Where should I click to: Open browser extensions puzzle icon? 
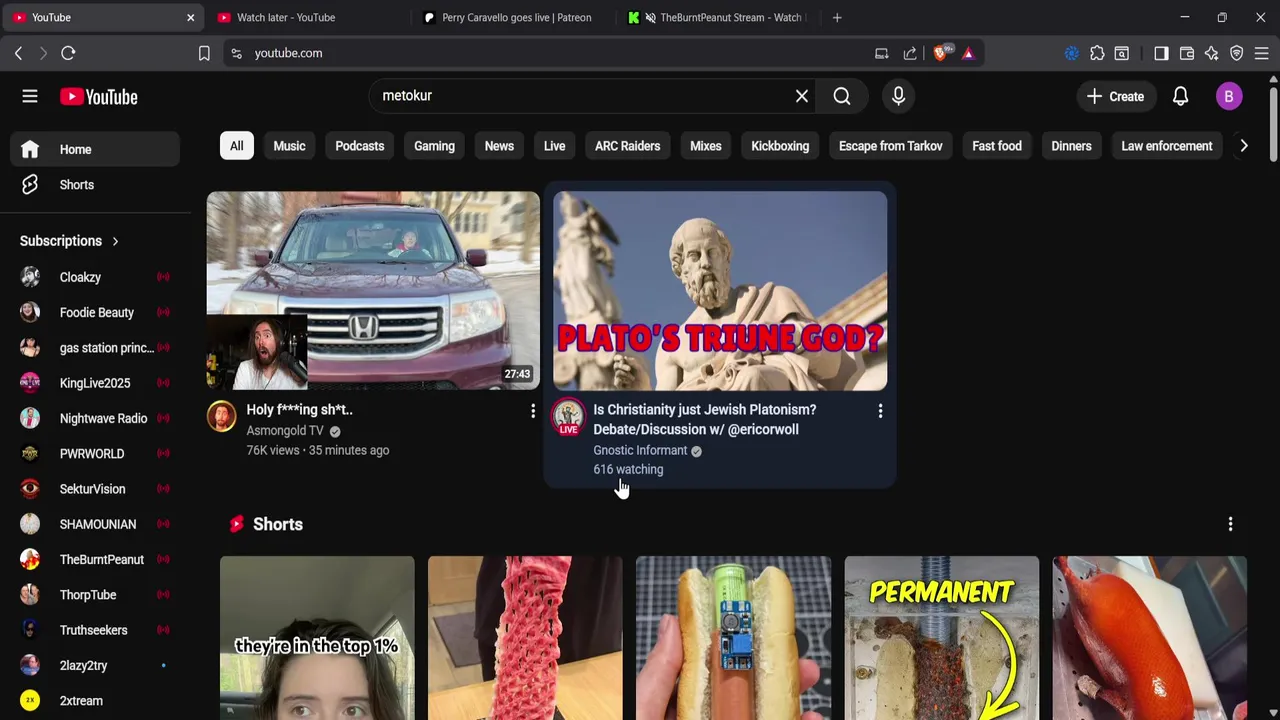[x=1097, y=53]
